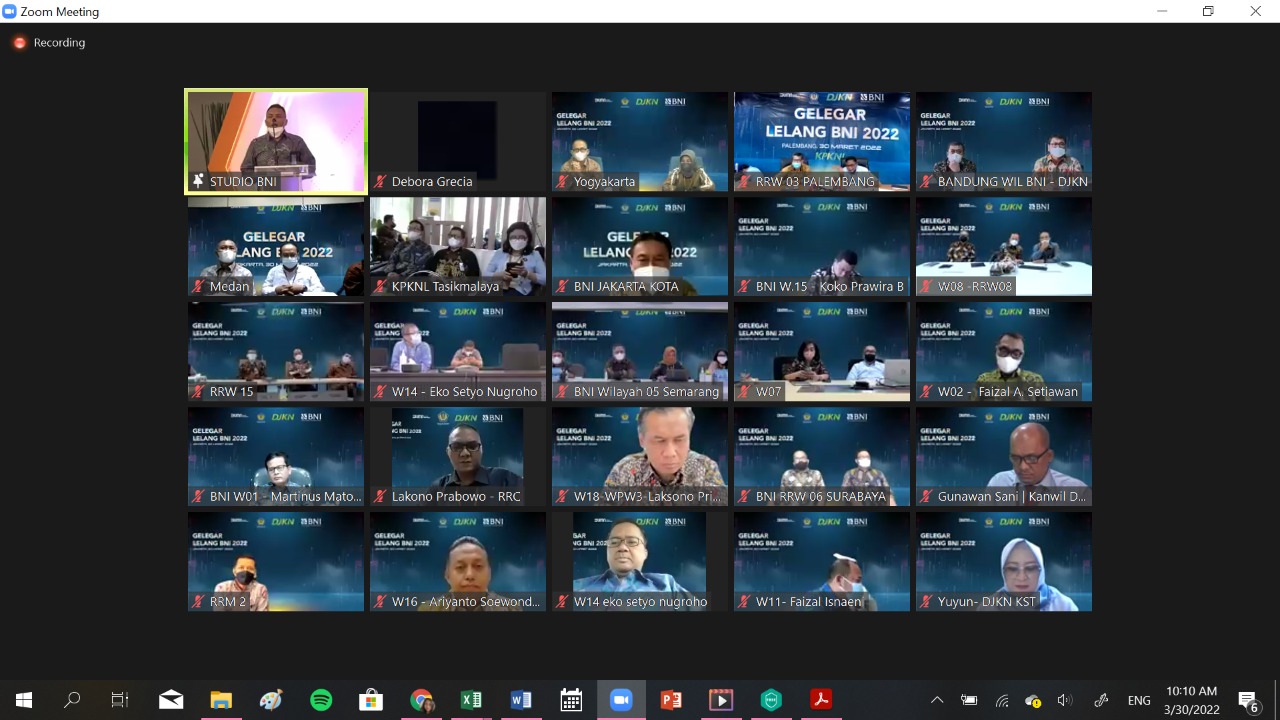The height and width of the screenshot is (720, 1280).
Task: Click muted mic icon on Medan tile
Action: (x=198, y=287)
